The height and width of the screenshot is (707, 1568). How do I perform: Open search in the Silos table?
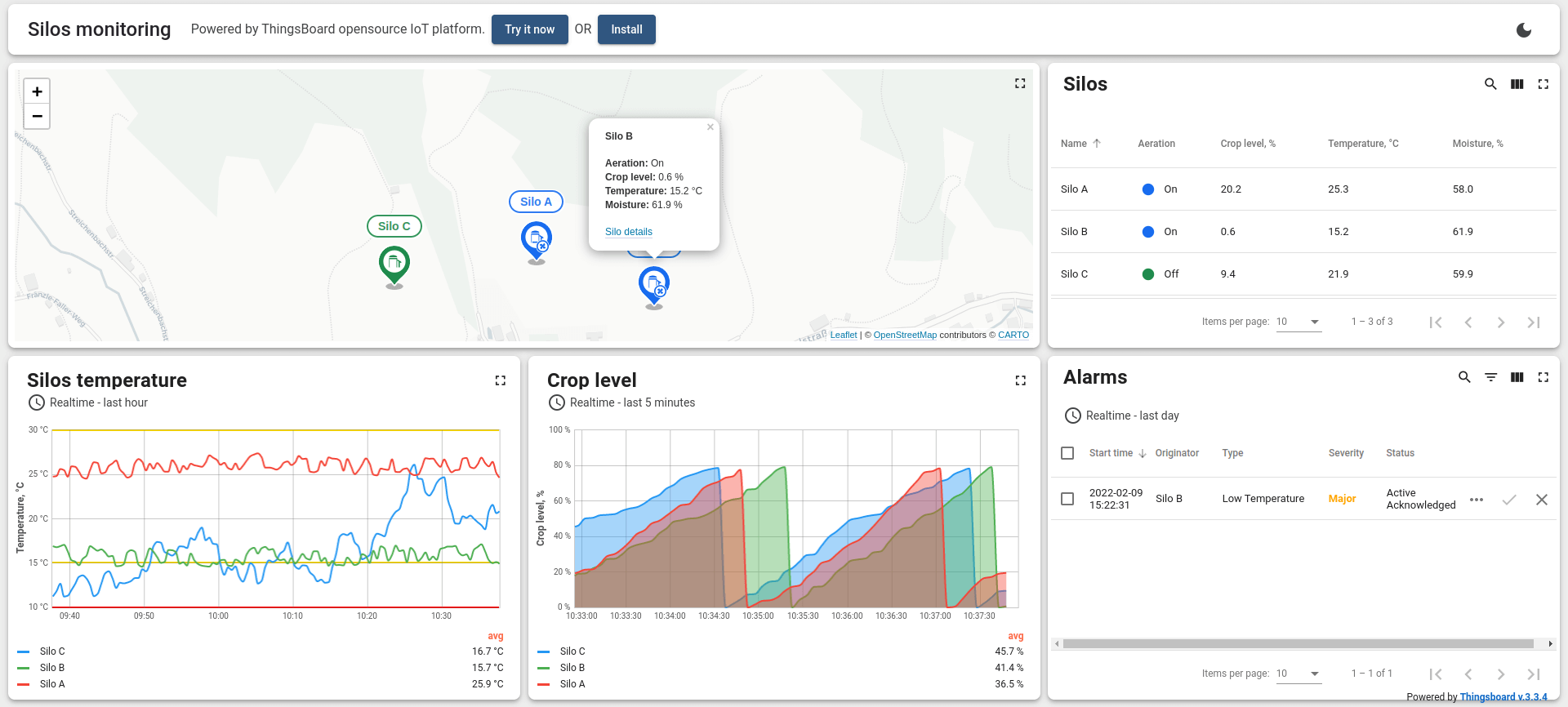(x=1490, y=84)
